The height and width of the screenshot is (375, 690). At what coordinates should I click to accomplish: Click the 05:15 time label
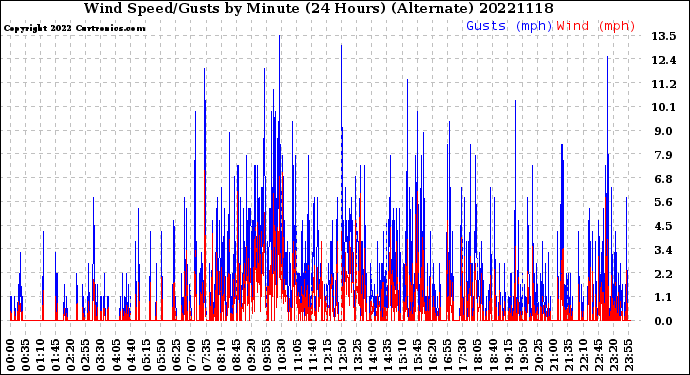[147, 355]
